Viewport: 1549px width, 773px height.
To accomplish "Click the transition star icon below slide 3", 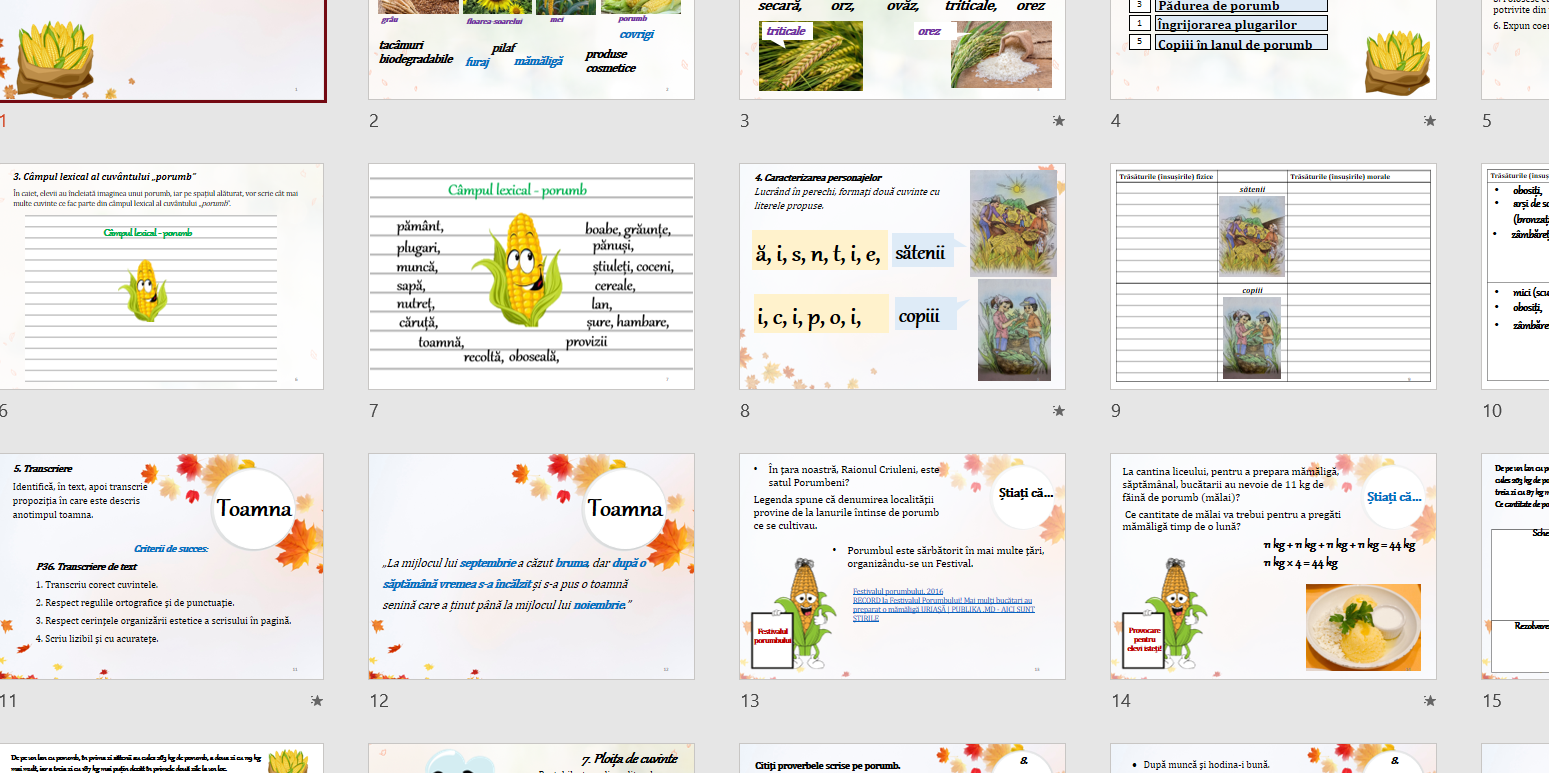I will pyautogui.click(x=1058, y=121).
